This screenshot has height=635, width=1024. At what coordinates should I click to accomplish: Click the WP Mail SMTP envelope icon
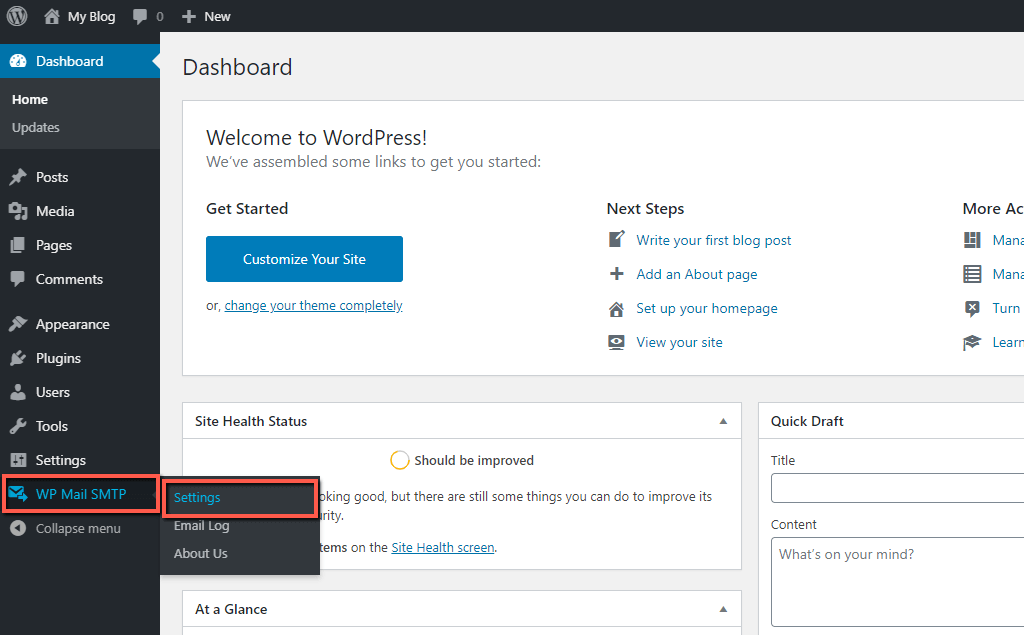(x=18, y=494)
